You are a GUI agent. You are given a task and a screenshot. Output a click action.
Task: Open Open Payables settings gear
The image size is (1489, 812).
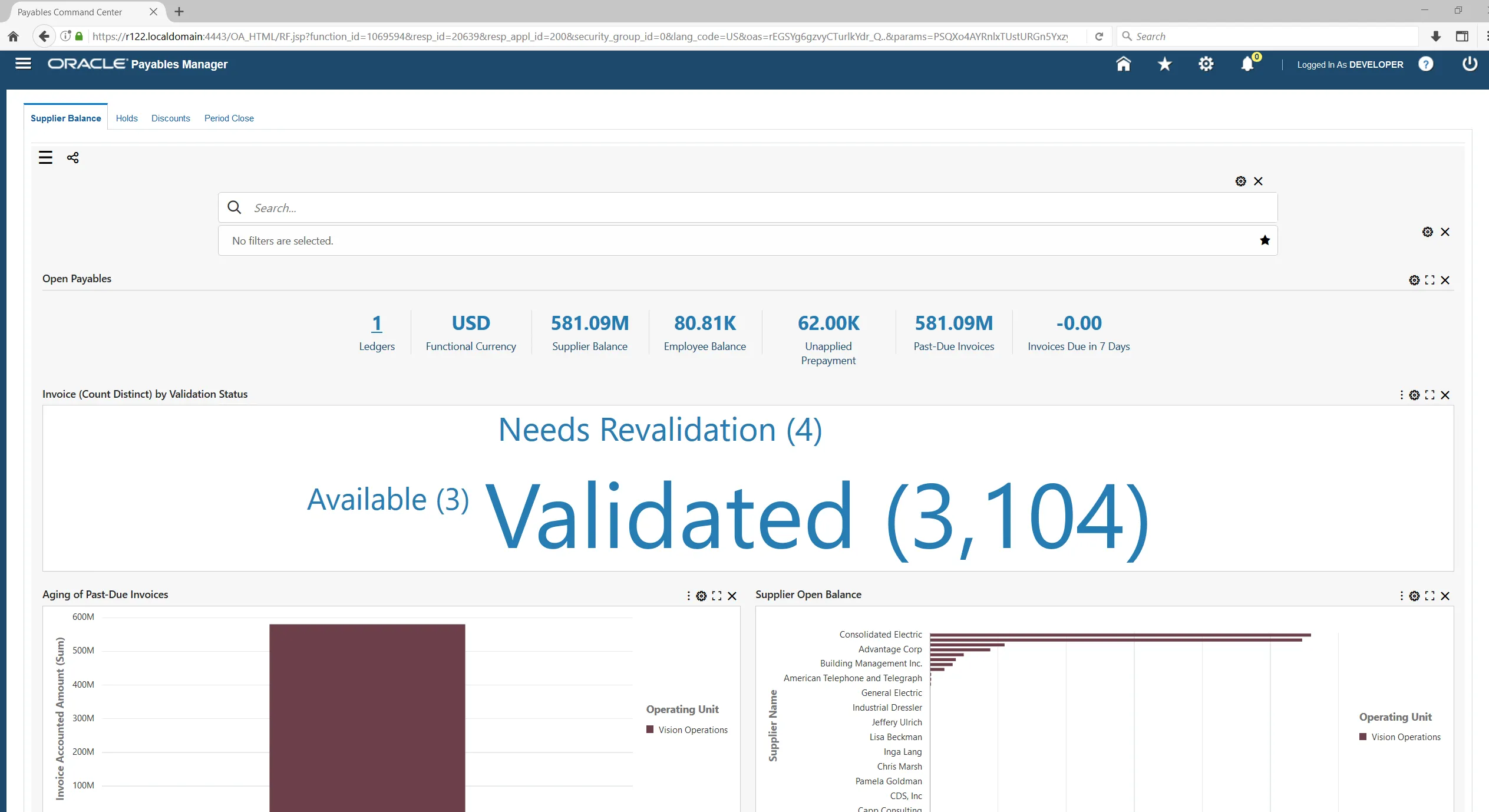[1414, 280]
